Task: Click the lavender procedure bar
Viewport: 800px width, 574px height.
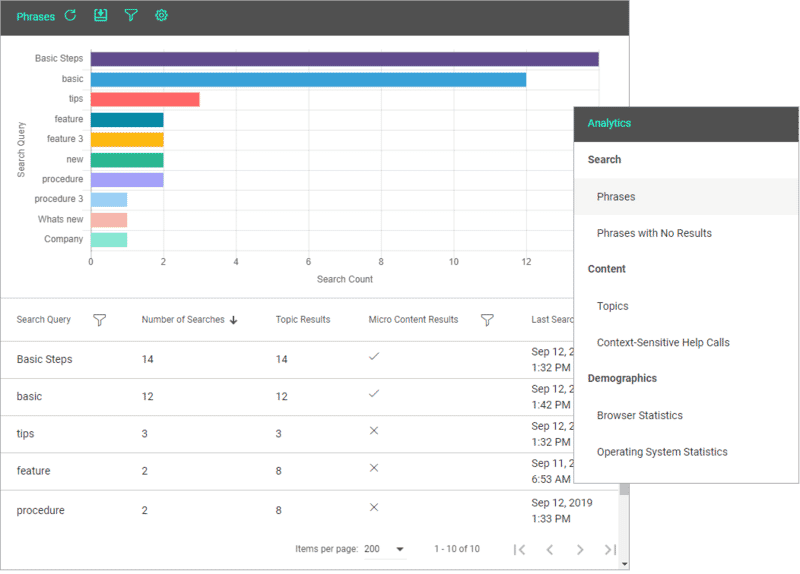Action: [x=127, y=180]
